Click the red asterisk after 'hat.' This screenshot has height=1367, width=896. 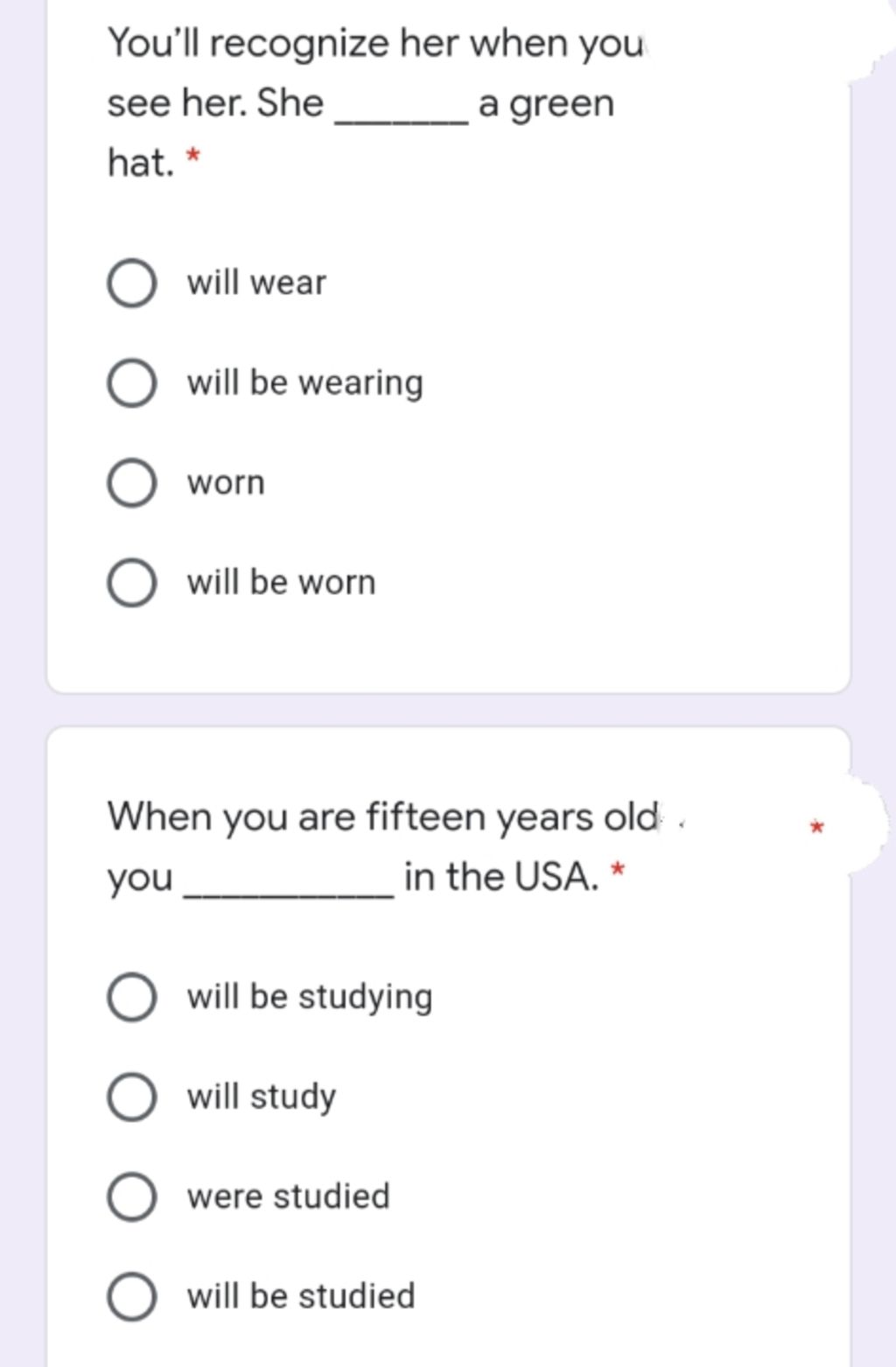(x=193, y=158)
